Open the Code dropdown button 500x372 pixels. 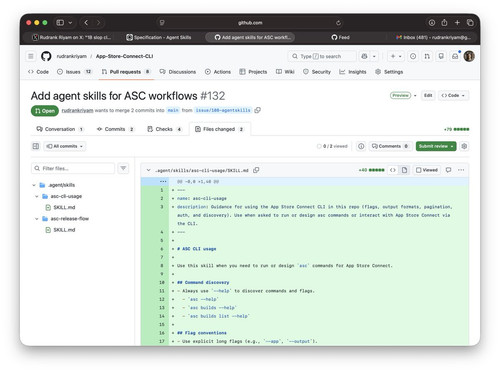(454, 95)
